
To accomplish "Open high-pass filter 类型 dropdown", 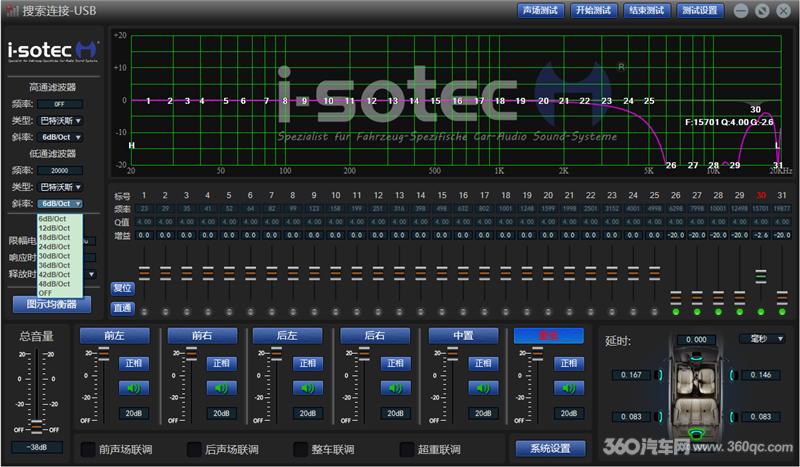I will pyautogui.click(x=60, y=121).
